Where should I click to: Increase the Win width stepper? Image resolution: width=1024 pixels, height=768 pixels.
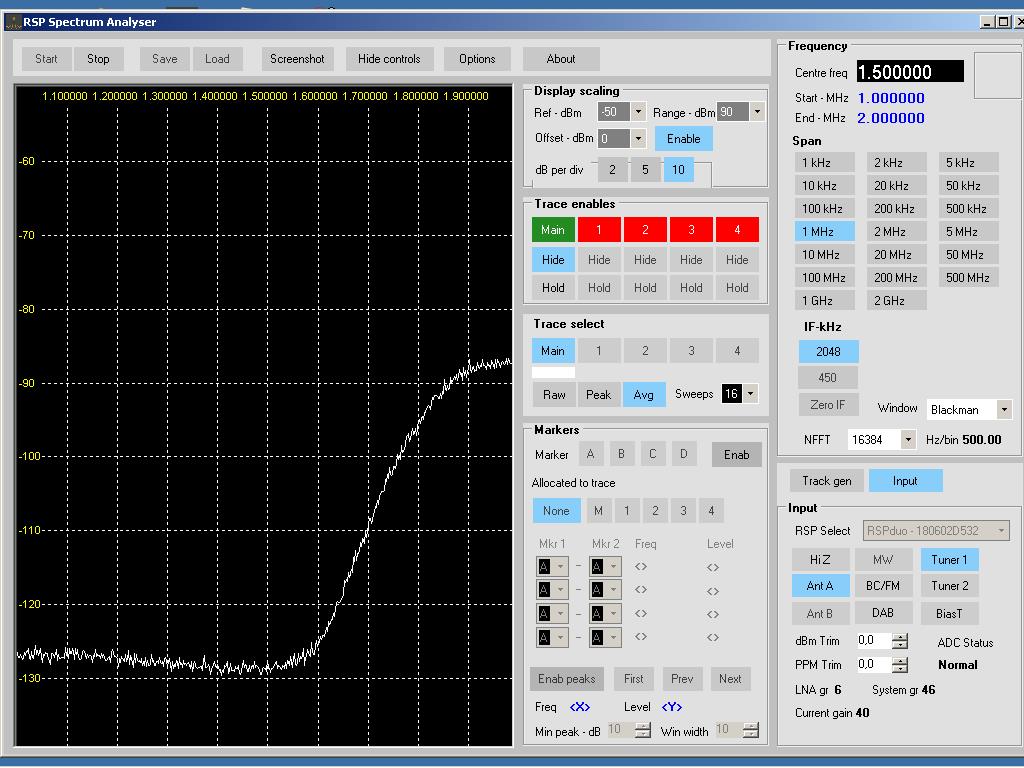pos(751,726)
